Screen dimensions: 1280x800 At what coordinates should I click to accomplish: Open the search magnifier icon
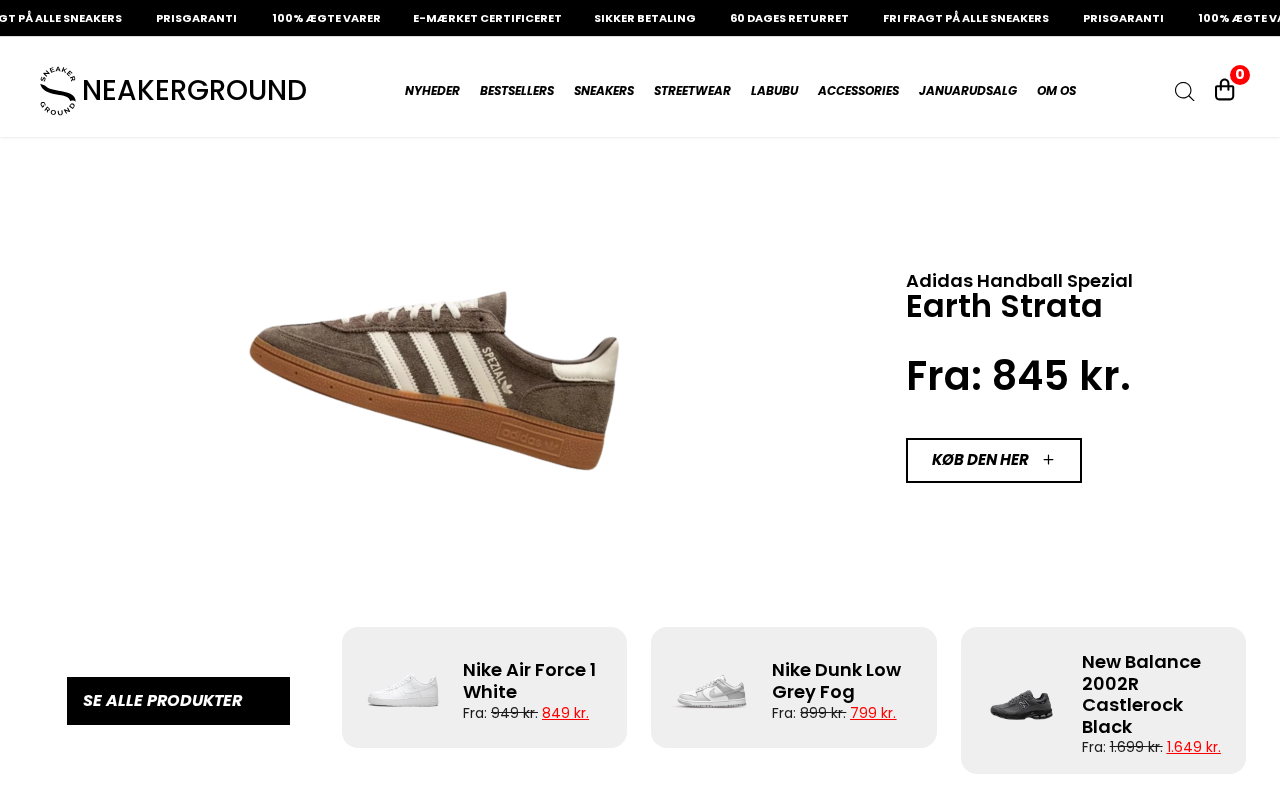(1184, 91)
